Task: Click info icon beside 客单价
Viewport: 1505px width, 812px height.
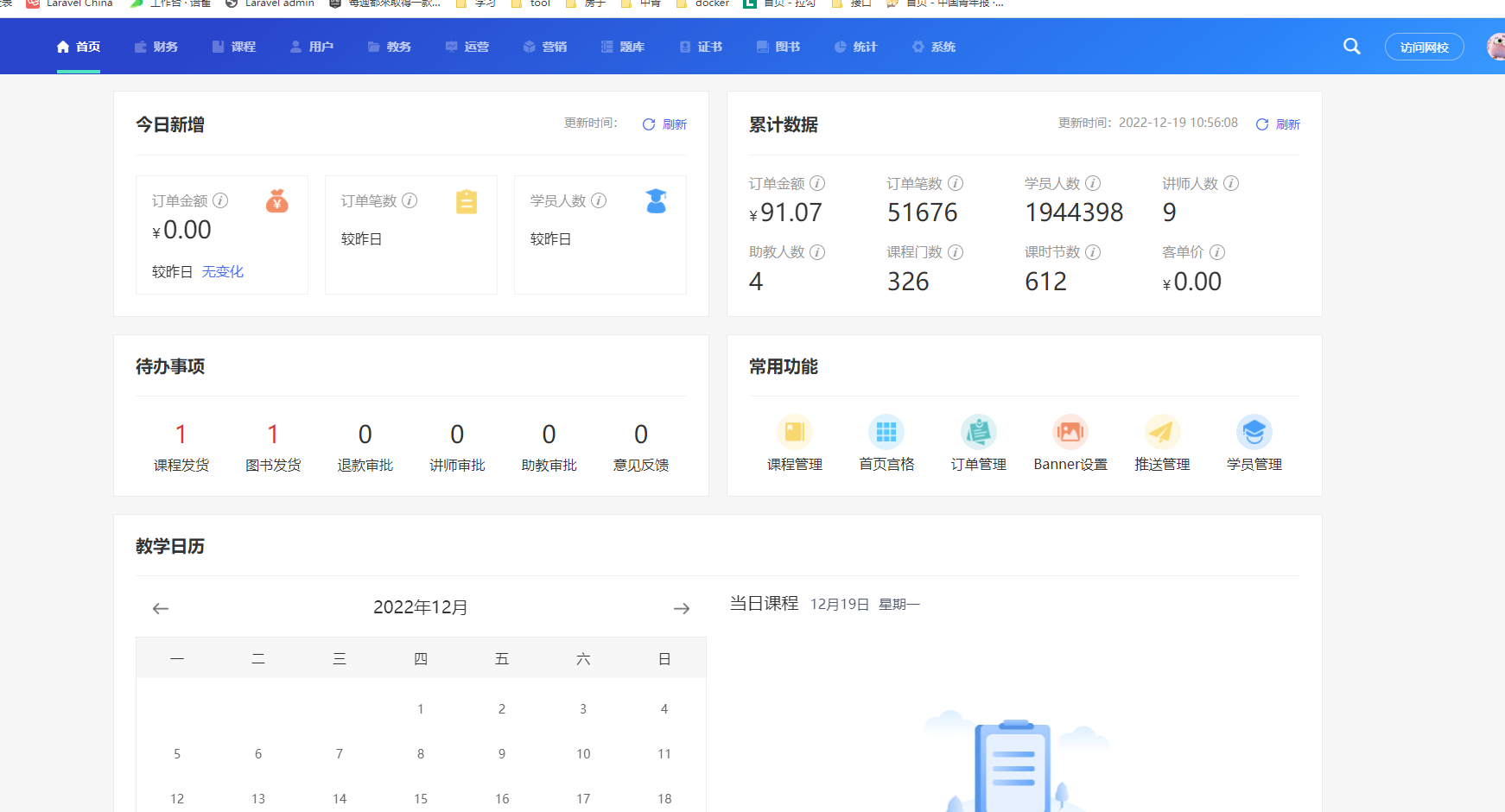Action: [x=1217, y=252]
